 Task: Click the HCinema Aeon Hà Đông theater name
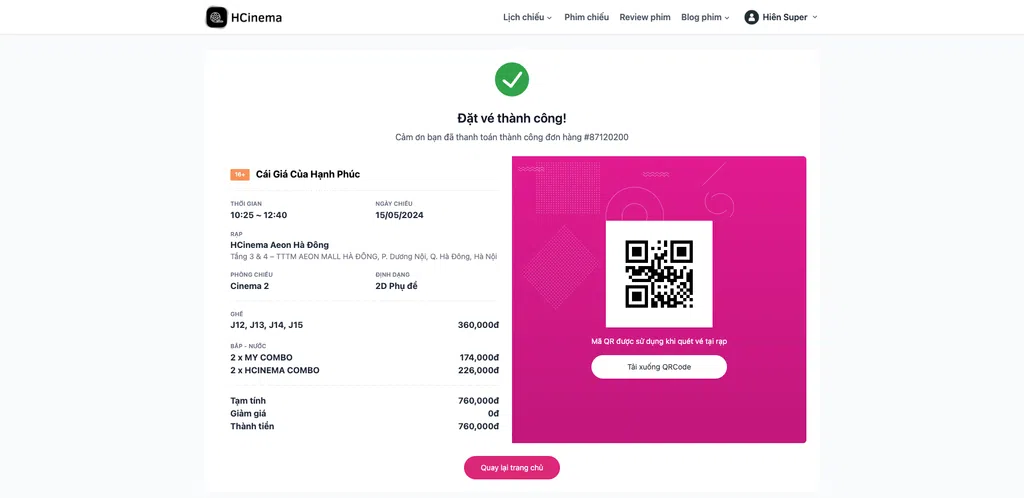click(280, 245)
